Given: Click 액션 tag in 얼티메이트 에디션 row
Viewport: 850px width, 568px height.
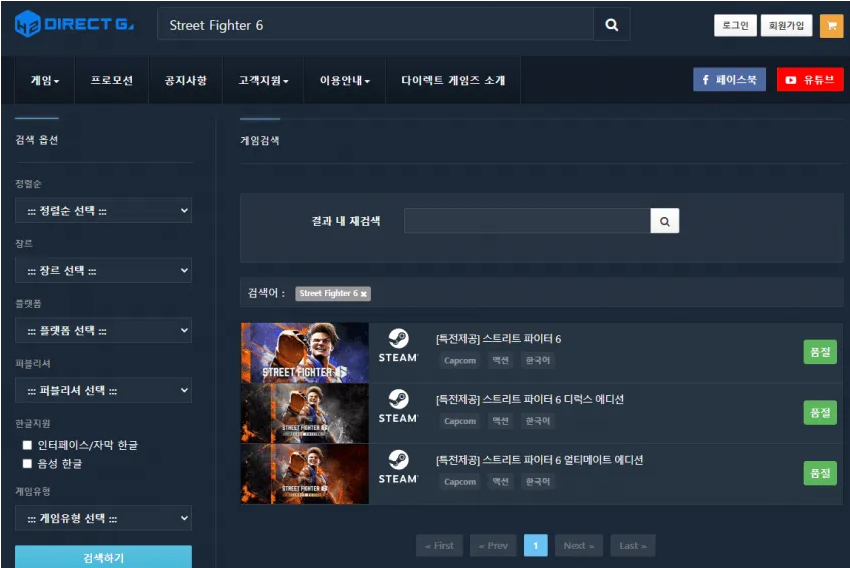Looking at the screenshot, I should [500, 482].
